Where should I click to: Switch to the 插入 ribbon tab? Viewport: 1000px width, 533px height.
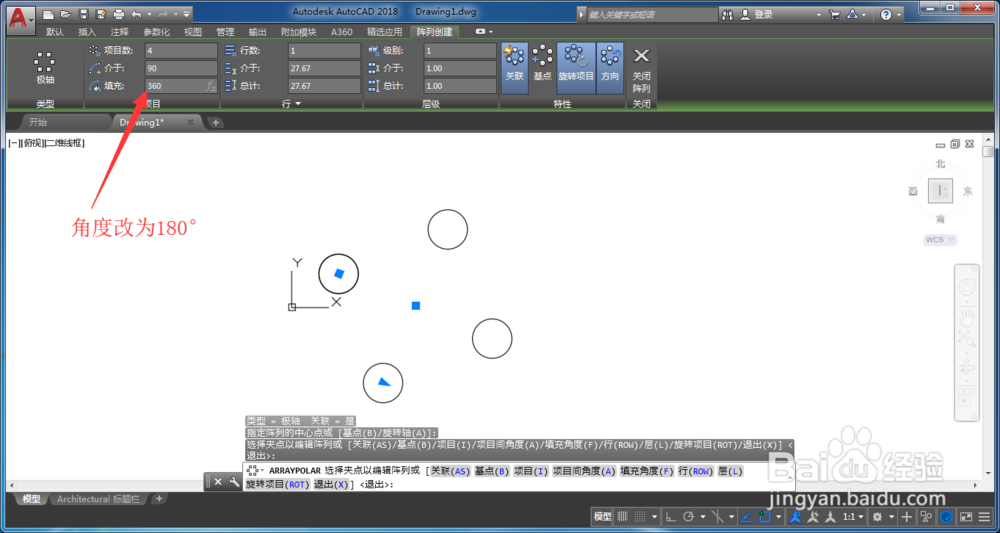pyautogui.click(x=87, y=32)
